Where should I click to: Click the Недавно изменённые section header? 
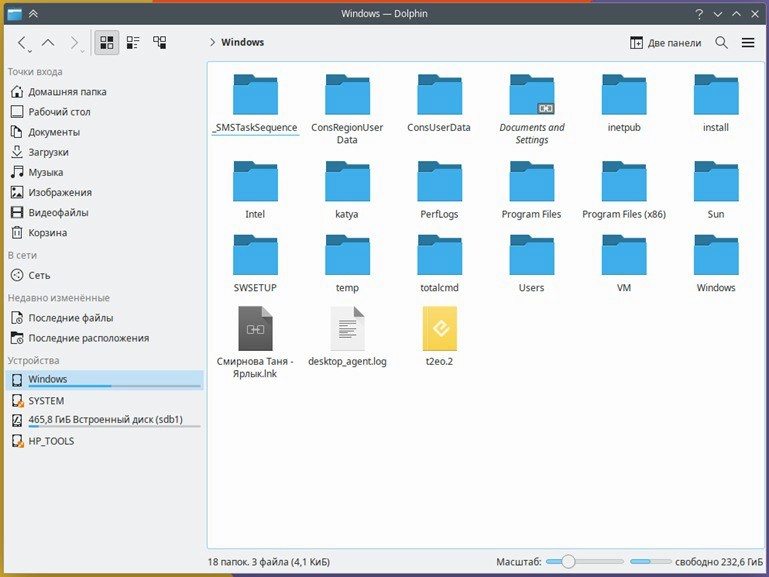click(58, 298)
